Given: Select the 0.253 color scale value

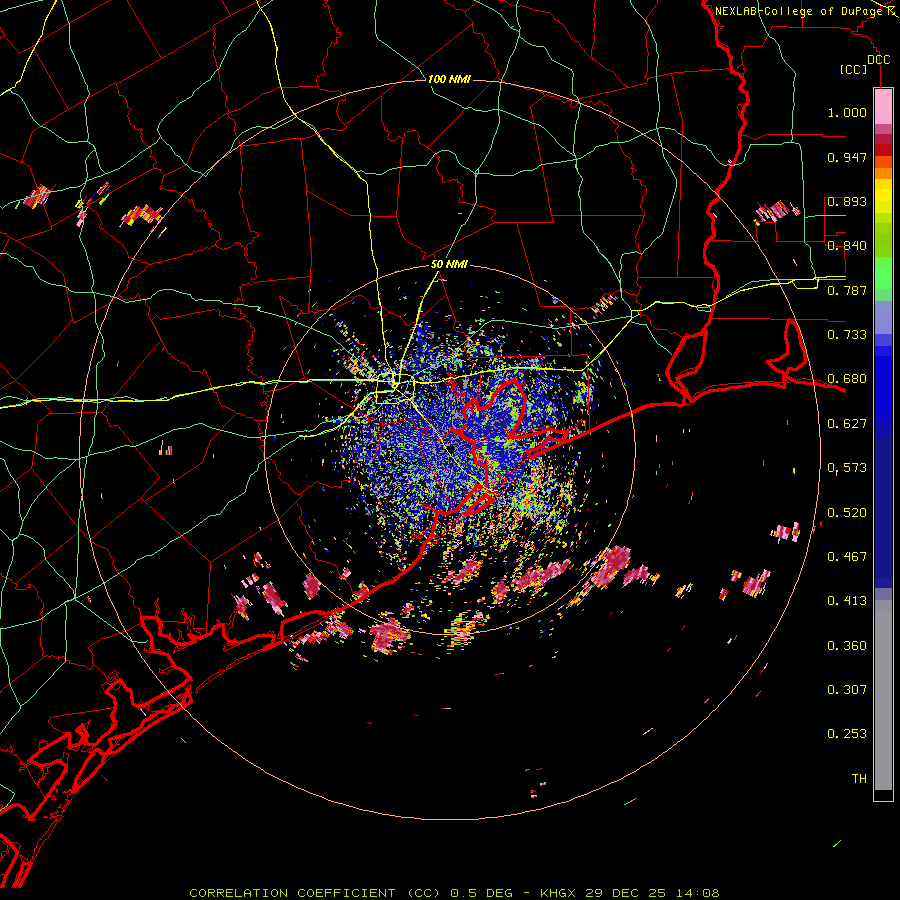Looking at the screenshot, I should [847, 734].
